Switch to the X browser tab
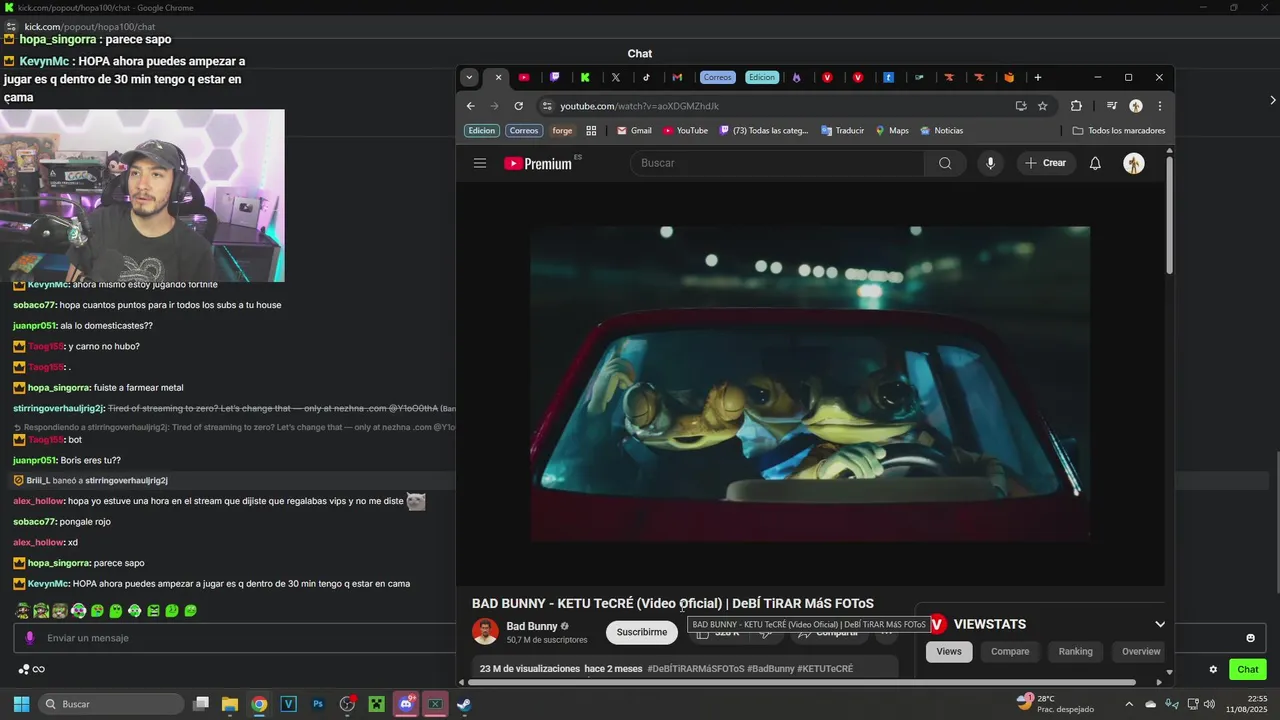Screen dimensions: 1280x720 [616, 77]
